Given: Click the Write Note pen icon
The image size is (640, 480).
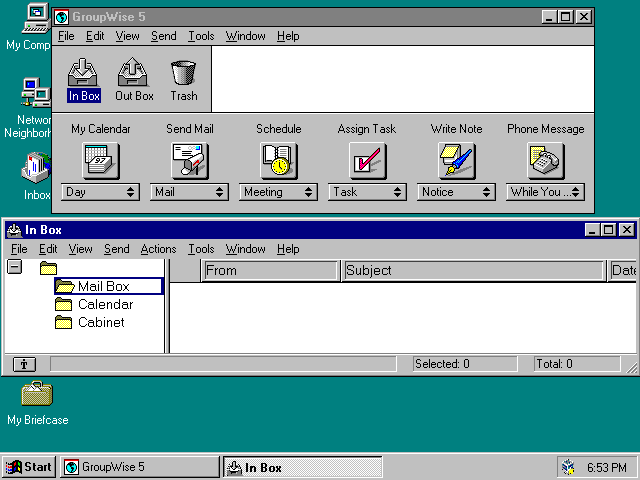Looking at the screenshot, I should 456,161.
